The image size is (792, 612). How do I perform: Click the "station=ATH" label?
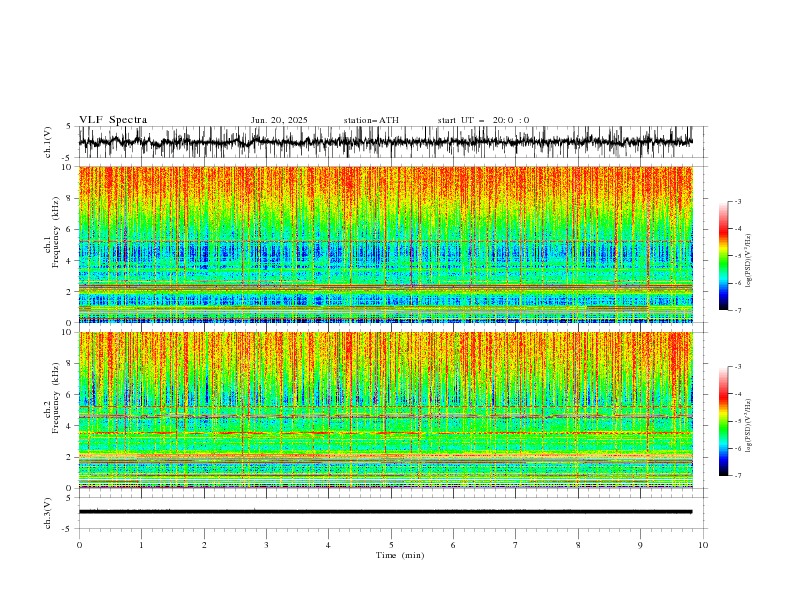pyautogui.click(x=371, y=120)
